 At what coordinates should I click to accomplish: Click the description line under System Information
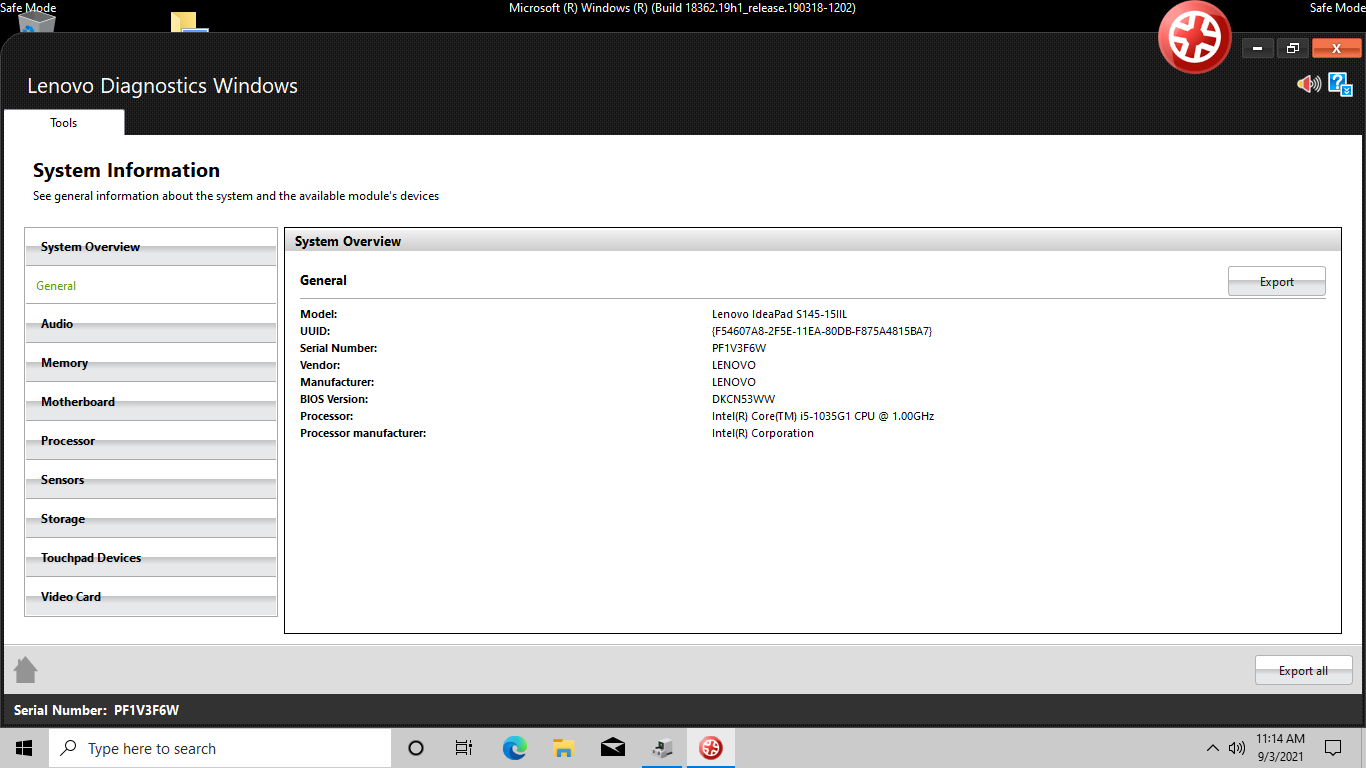click(236, 196)
